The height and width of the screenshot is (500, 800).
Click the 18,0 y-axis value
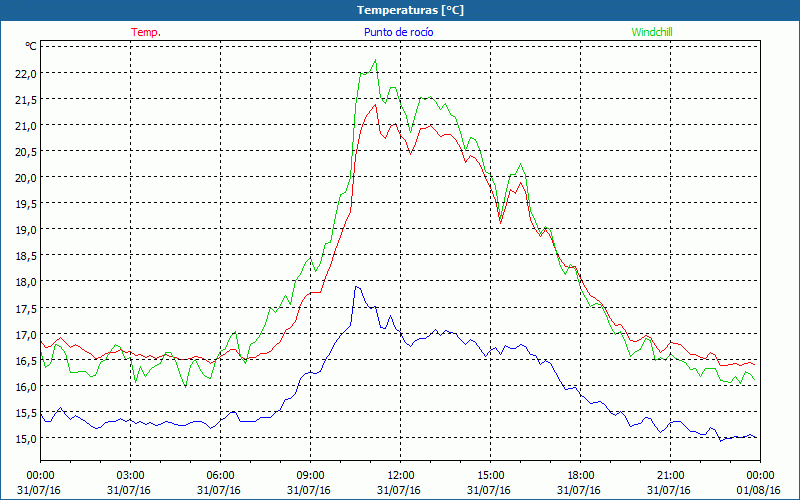coord(27,282)
